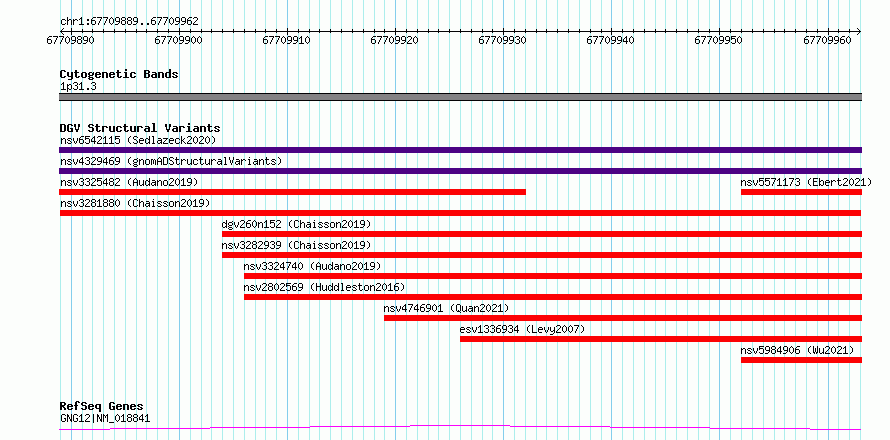Click the purple bar under nsv4329469

(460, 171)
